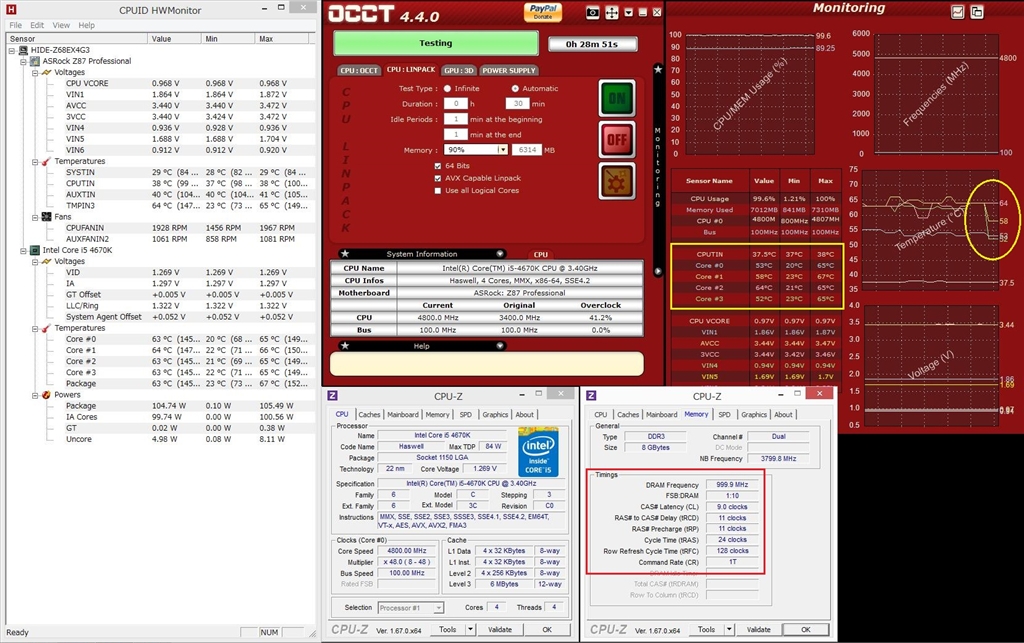The image size is (1024, 643).
Task: Open Graphics tab in left CPU-Z window
Action: pyautogui.click(x=495, y=415)
